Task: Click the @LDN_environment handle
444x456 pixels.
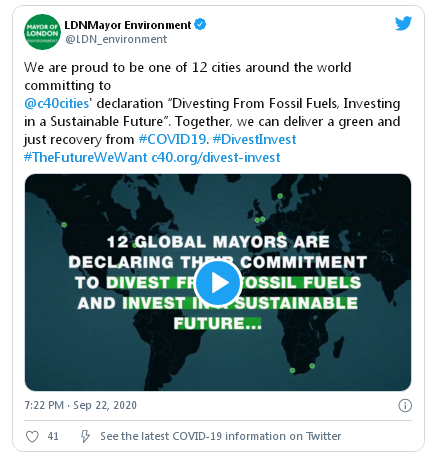Action: click(x=116, y=39)
